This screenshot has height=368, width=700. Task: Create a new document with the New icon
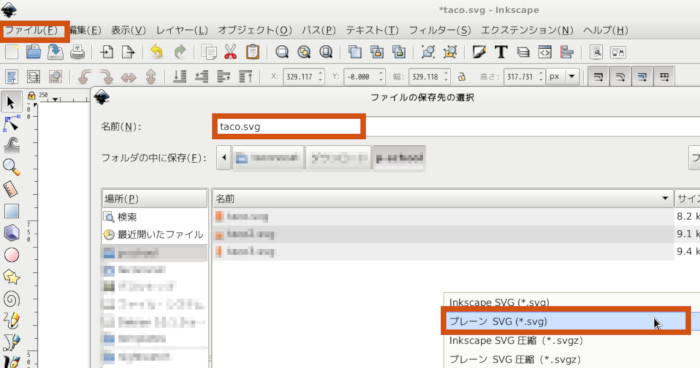coord(12,52)
